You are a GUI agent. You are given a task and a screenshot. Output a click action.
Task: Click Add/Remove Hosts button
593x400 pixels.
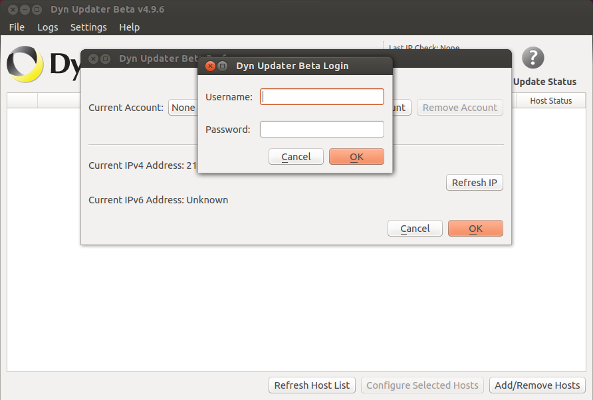(x=537, y=385)
